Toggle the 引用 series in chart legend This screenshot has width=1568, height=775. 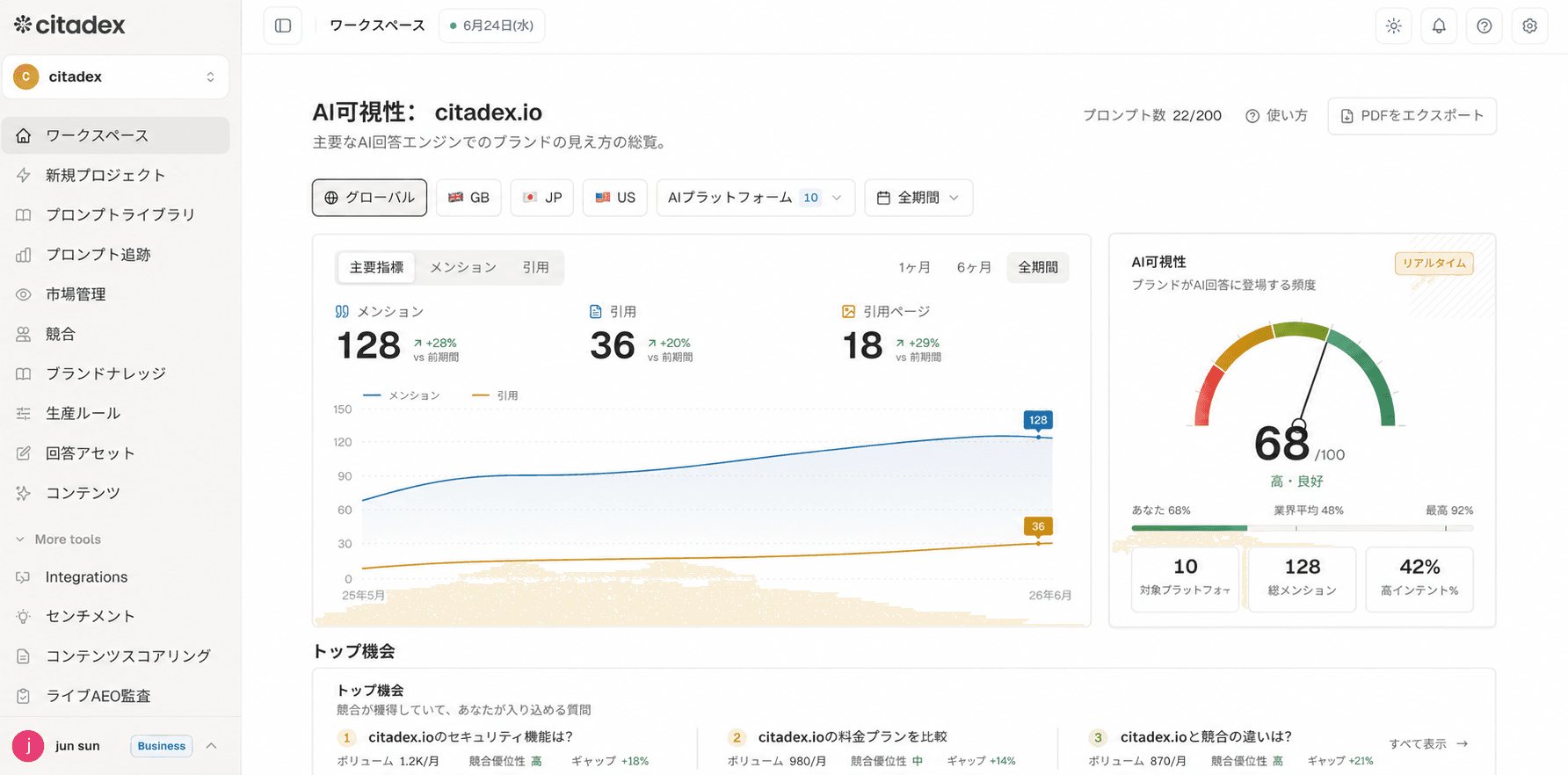pos(496,395)
